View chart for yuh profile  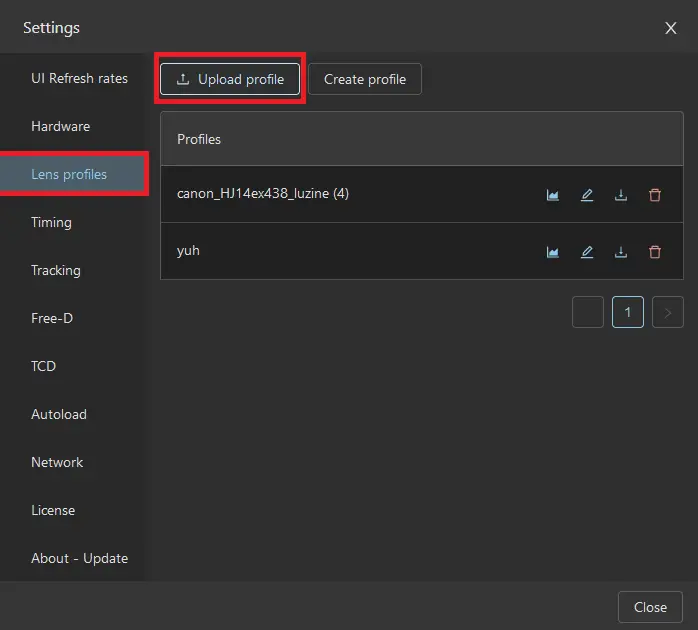tap(553, 252)
